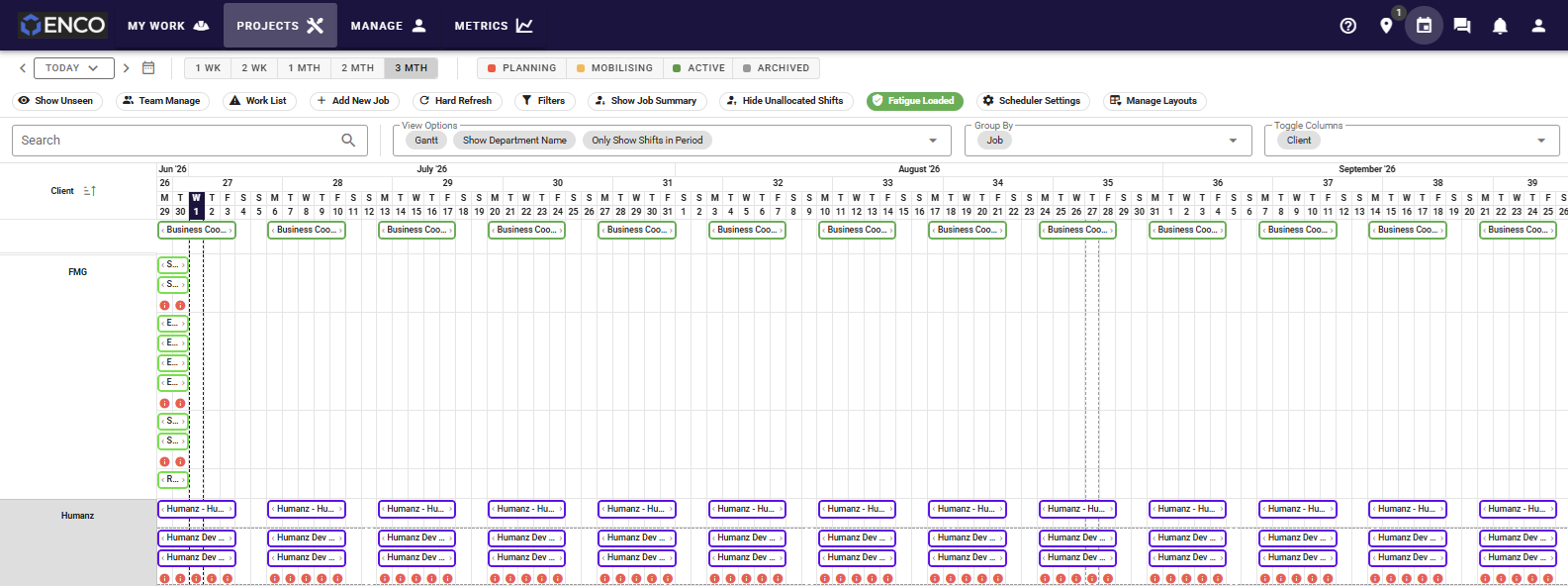Open the chat messages icon

tap(1462, 26)
